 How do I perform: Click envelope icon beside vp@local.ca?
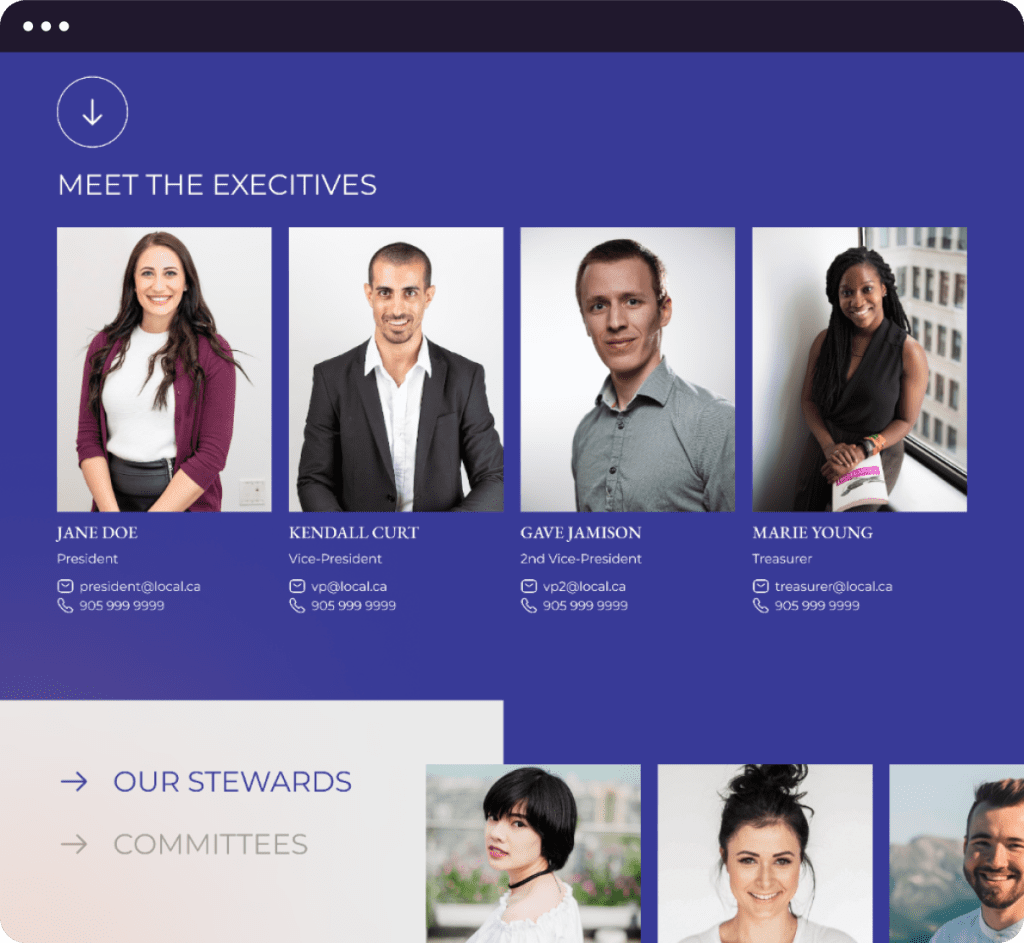297,586
